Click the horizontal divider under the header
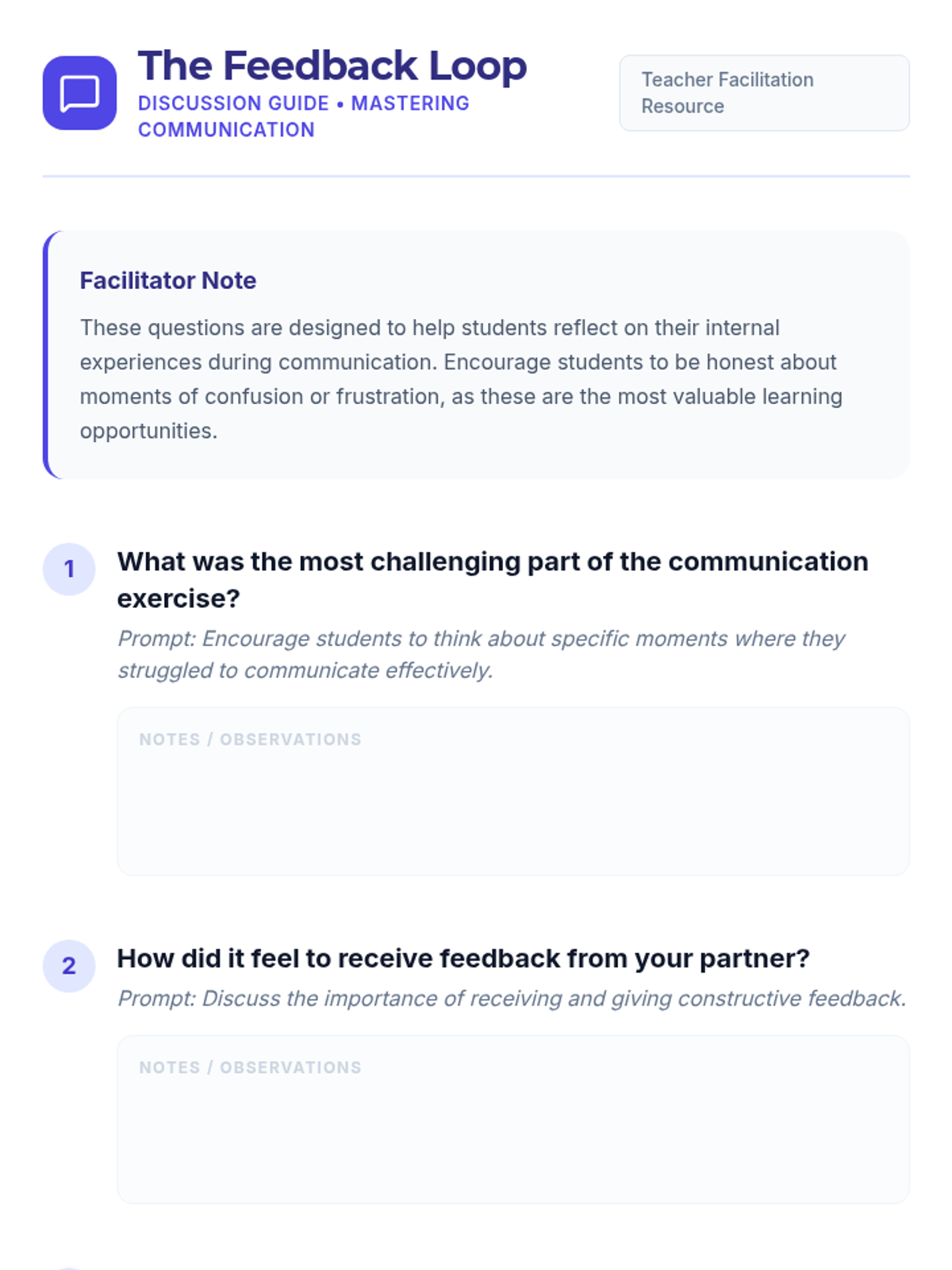952x1270 pixels. point(476,176)
